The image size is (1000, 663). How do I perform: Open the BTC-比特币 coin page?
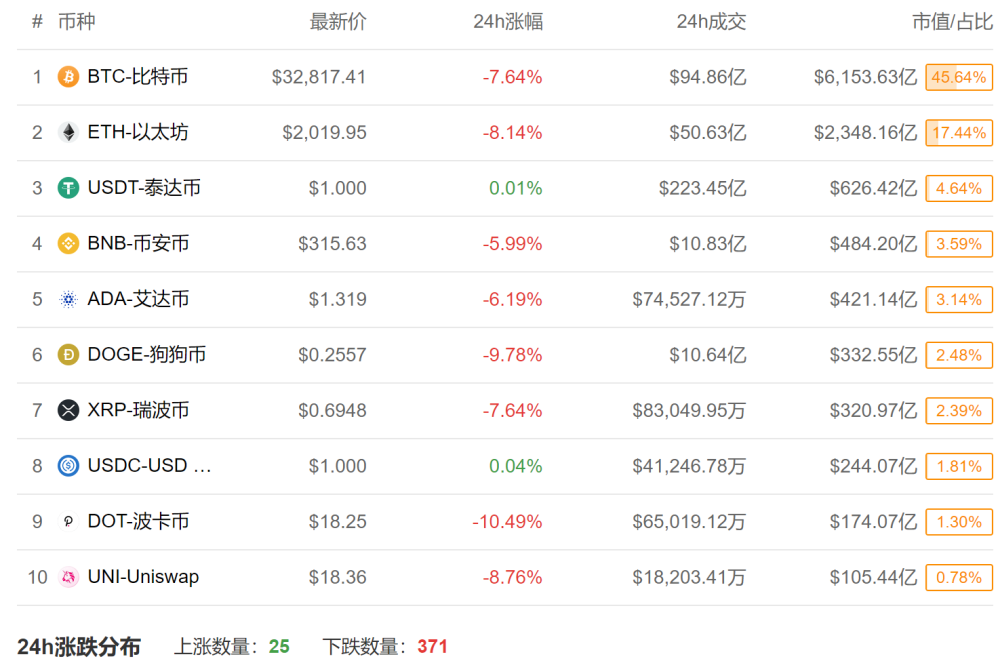[x=138, y=76]
